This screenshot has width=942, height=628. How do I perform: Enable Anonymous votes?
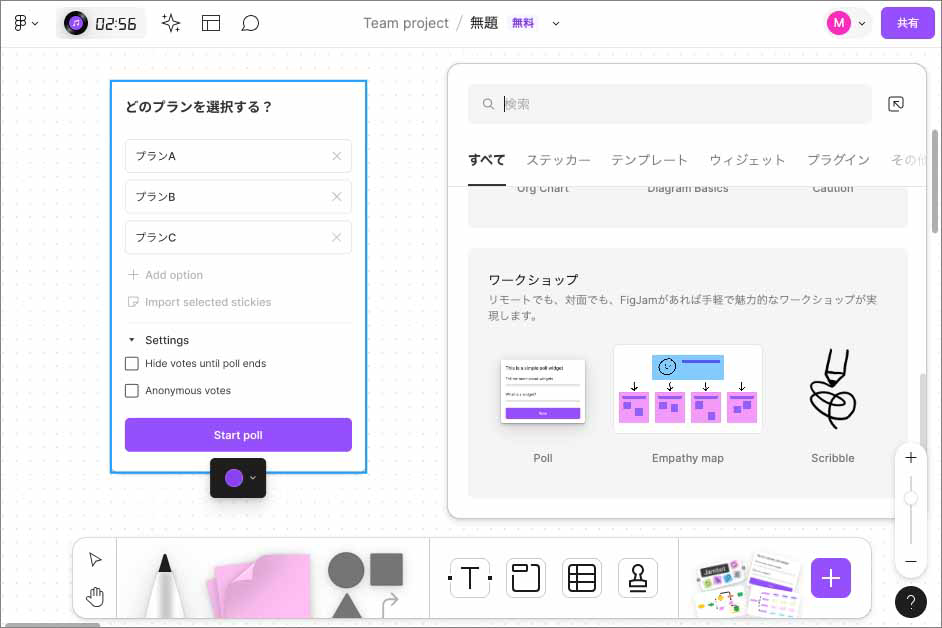pos(131,390)
